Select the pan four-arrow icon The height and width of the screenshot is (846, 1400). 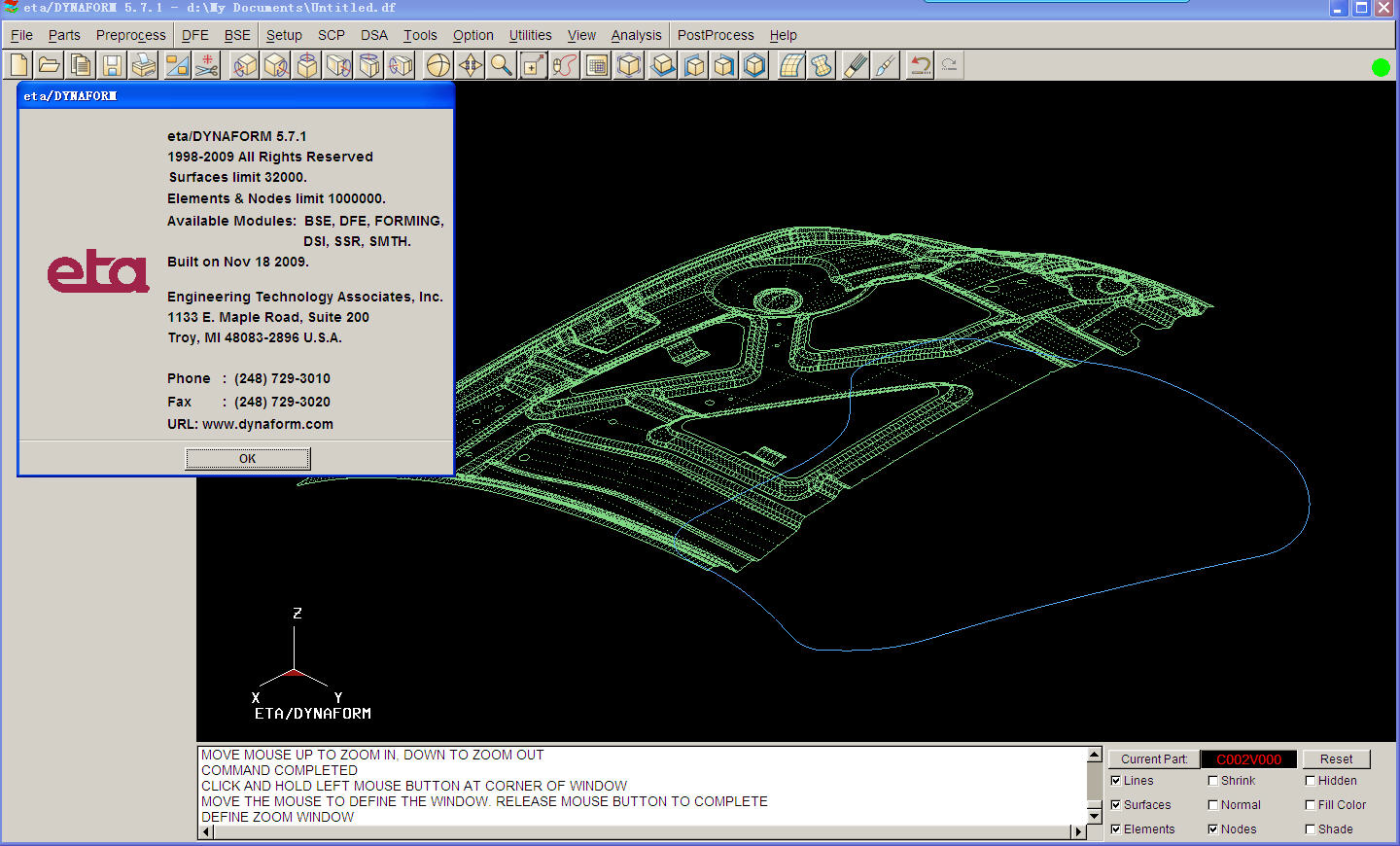tap(470, 65)
